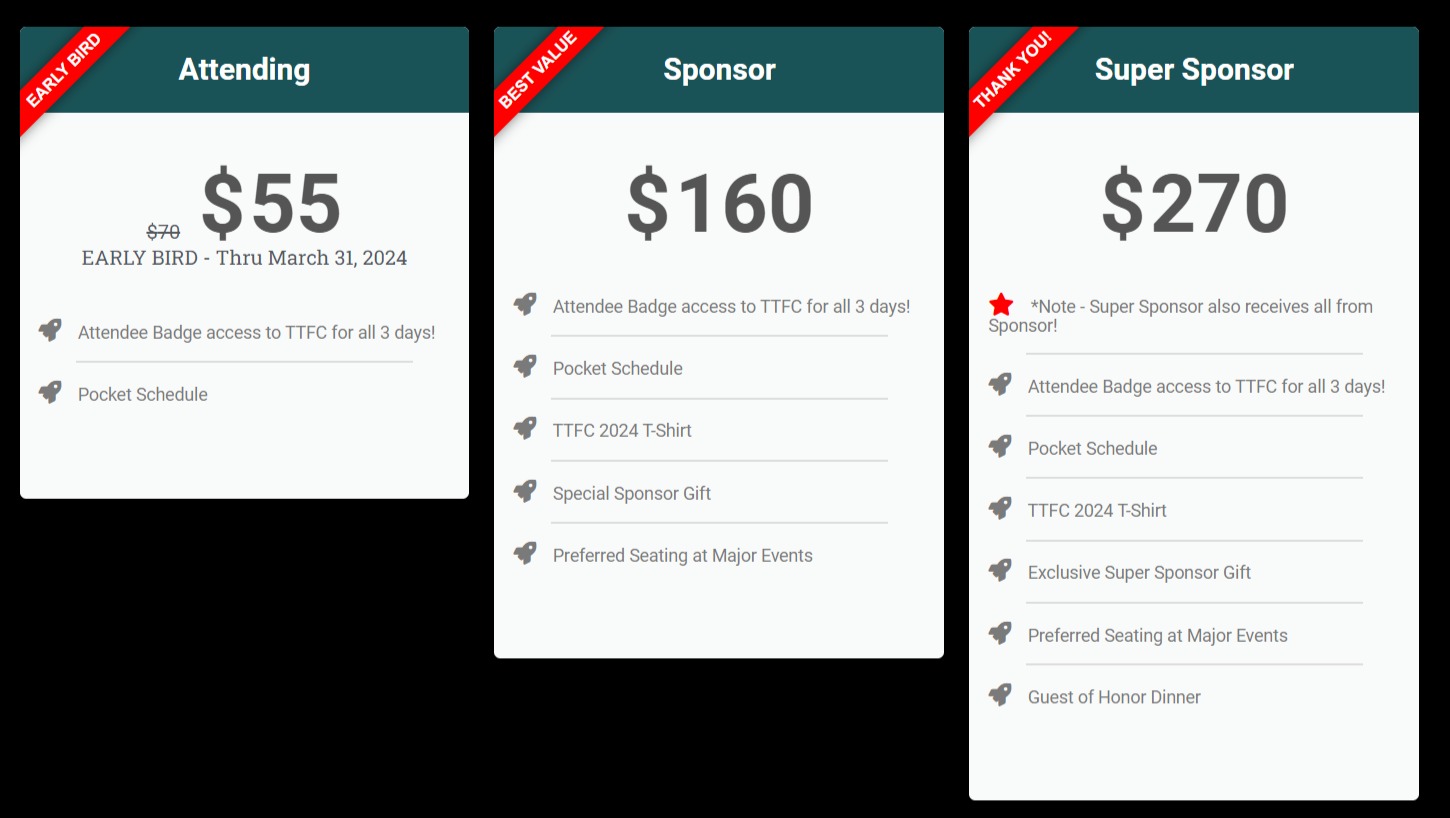The image size is (1450, 818).
Task: Click the BEST VALUE corner ribbon
Action: pyautogui.click(x=538, y=72)
